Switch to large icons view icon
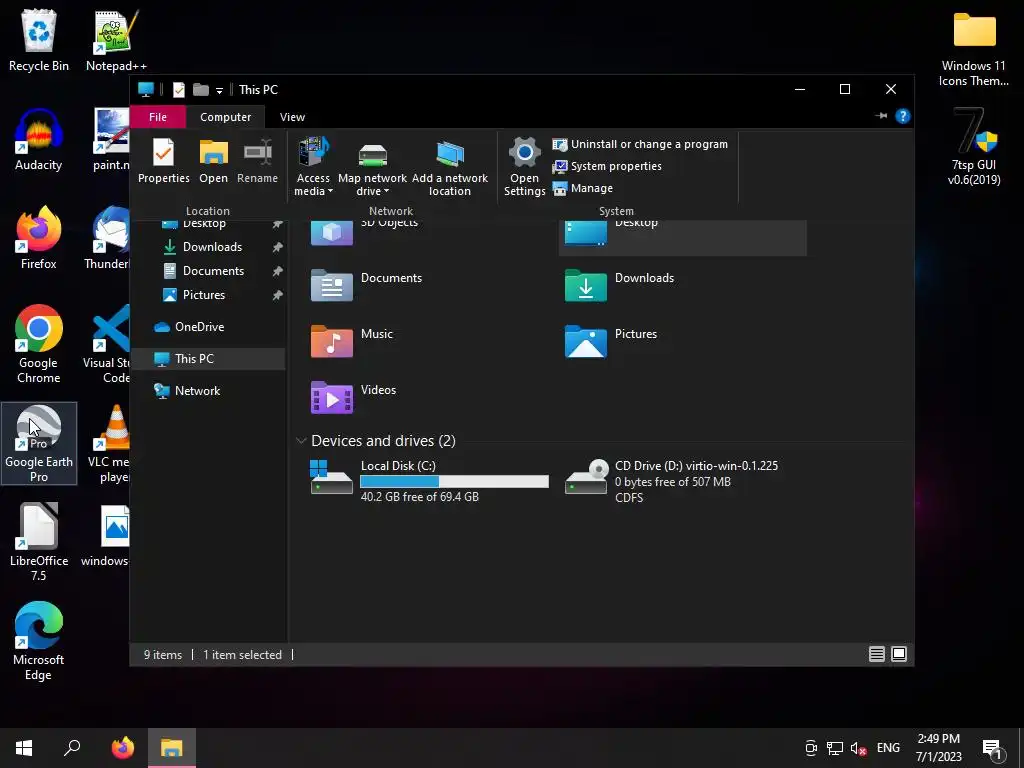Screen dimensions: 1024x768 click(899, 654)
